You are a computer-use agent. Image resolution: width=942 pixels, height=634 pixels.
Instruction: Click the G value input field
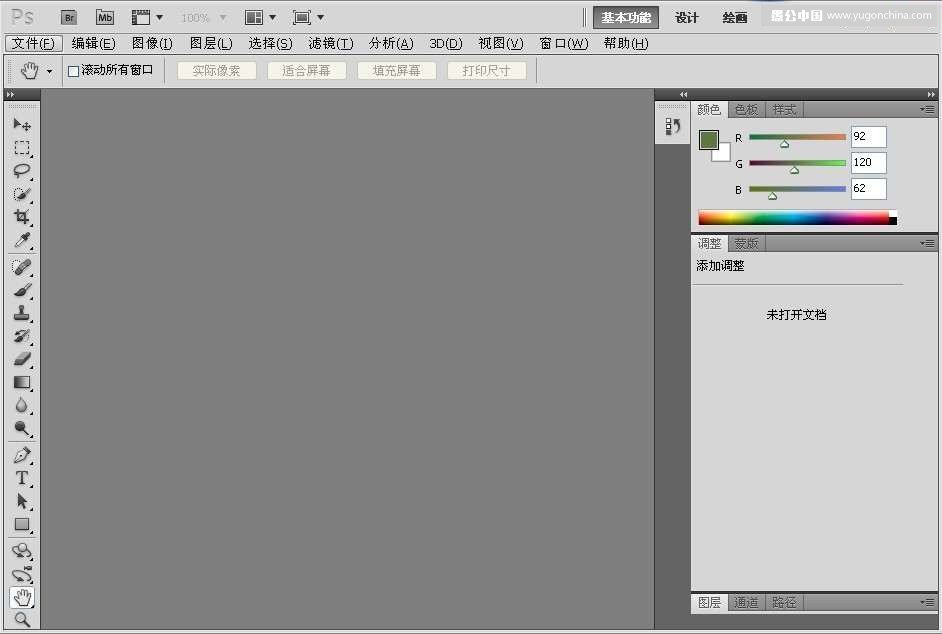click(x=869, y=163)
